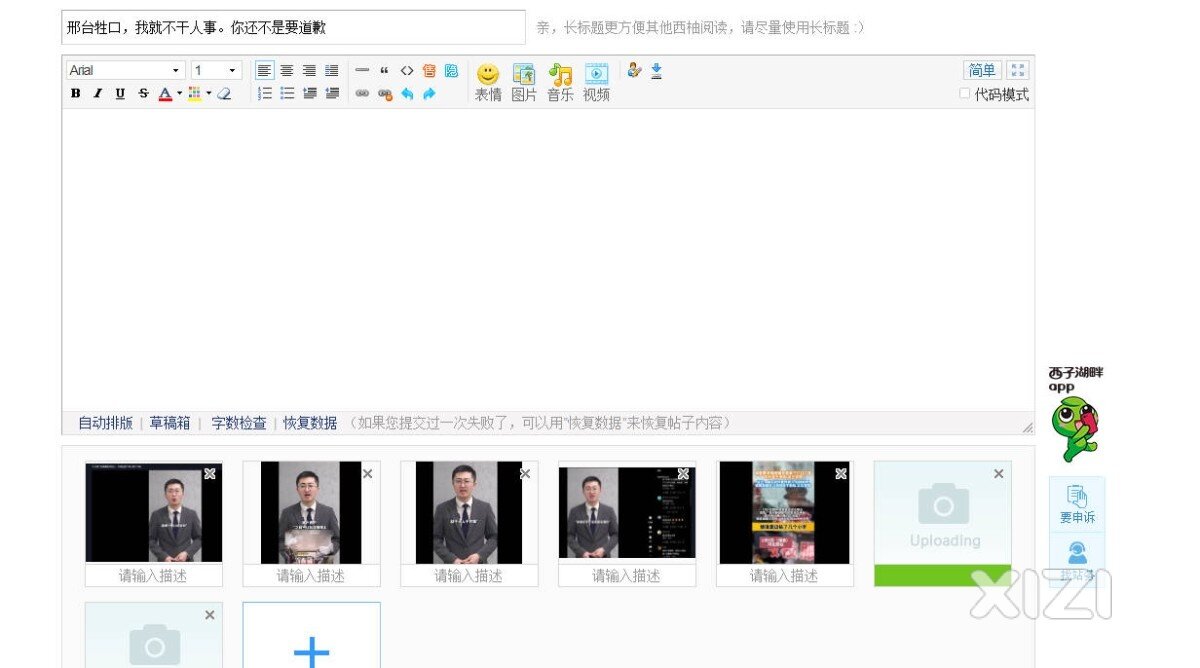Select the fifth uploaded collage thumbnail

pos(785,512)
